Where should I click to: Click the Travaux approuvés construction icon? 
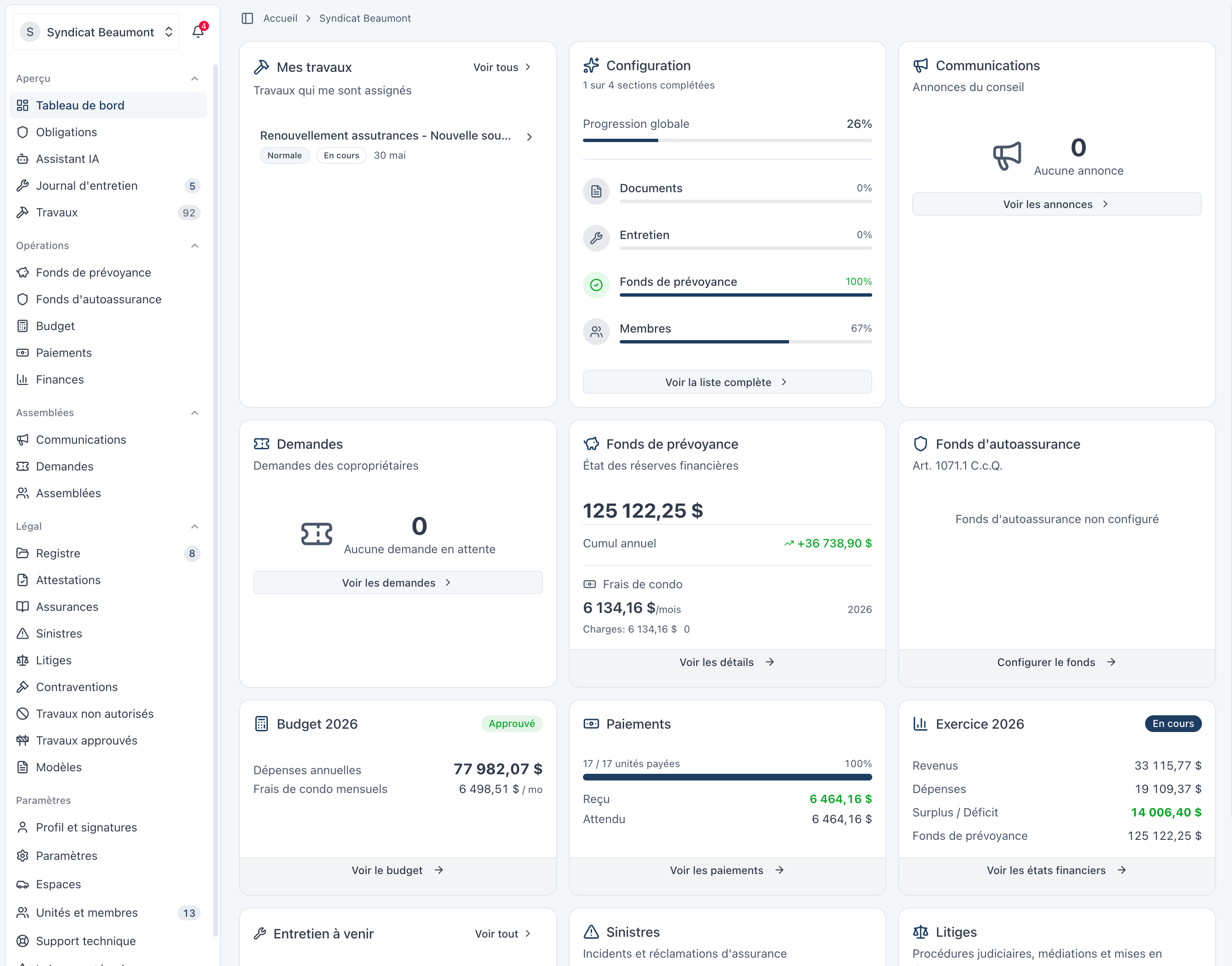tap(23, 740)
